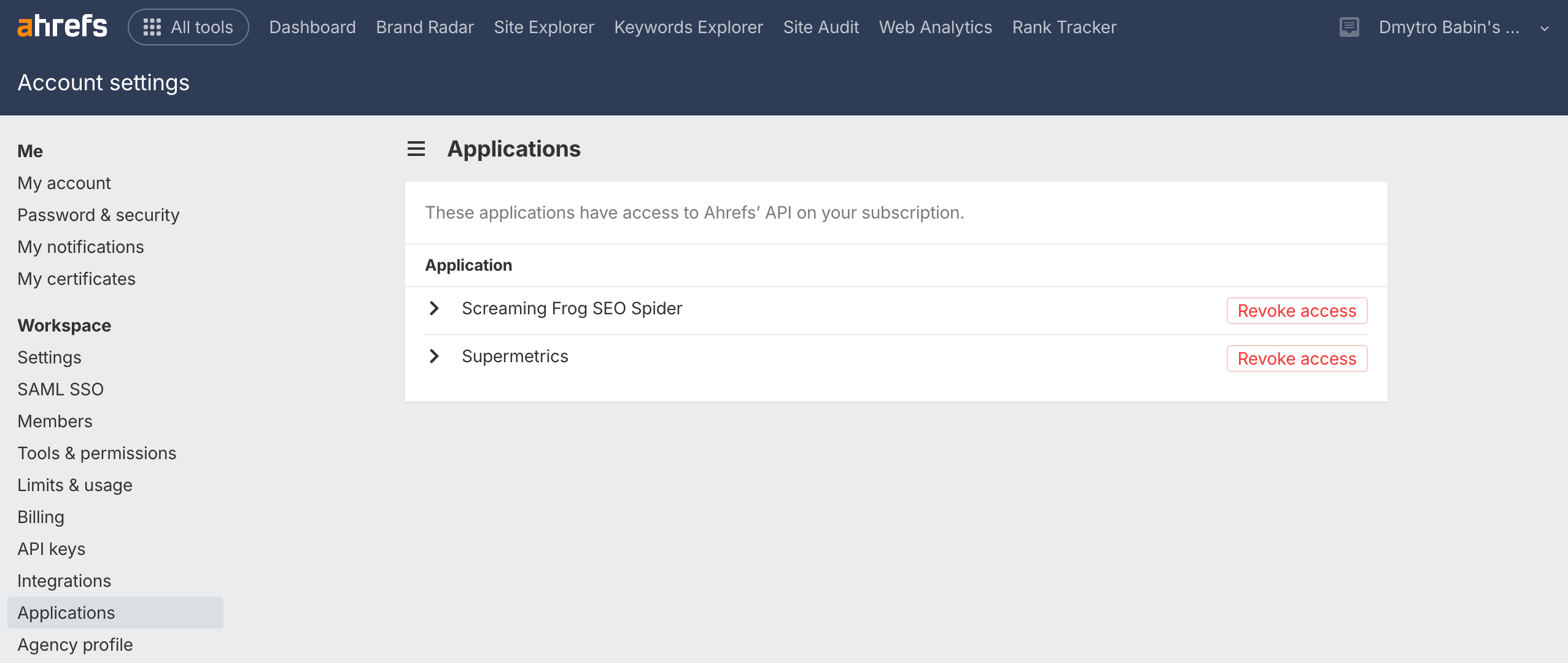Open the Integrations sidebar item
1568x663 pixels.
64,581
